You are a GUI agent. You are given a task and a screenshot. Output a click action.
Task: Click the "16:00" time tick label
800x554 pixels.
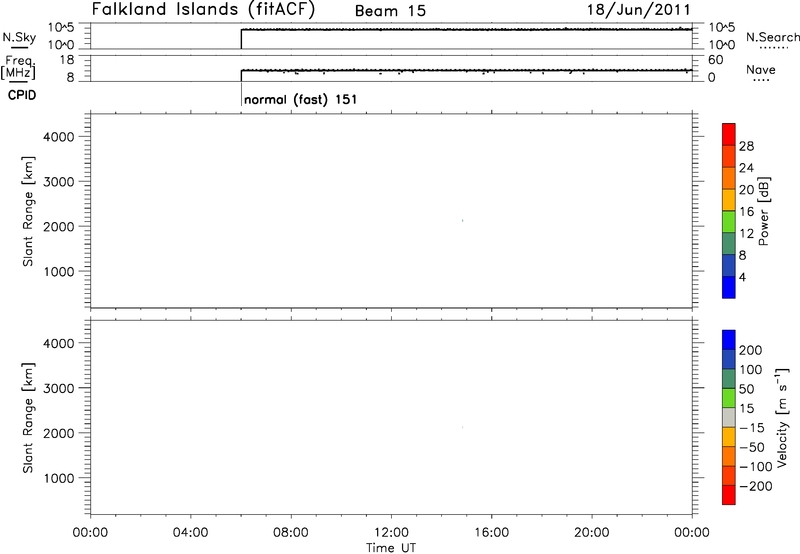[x=491, y=533]
